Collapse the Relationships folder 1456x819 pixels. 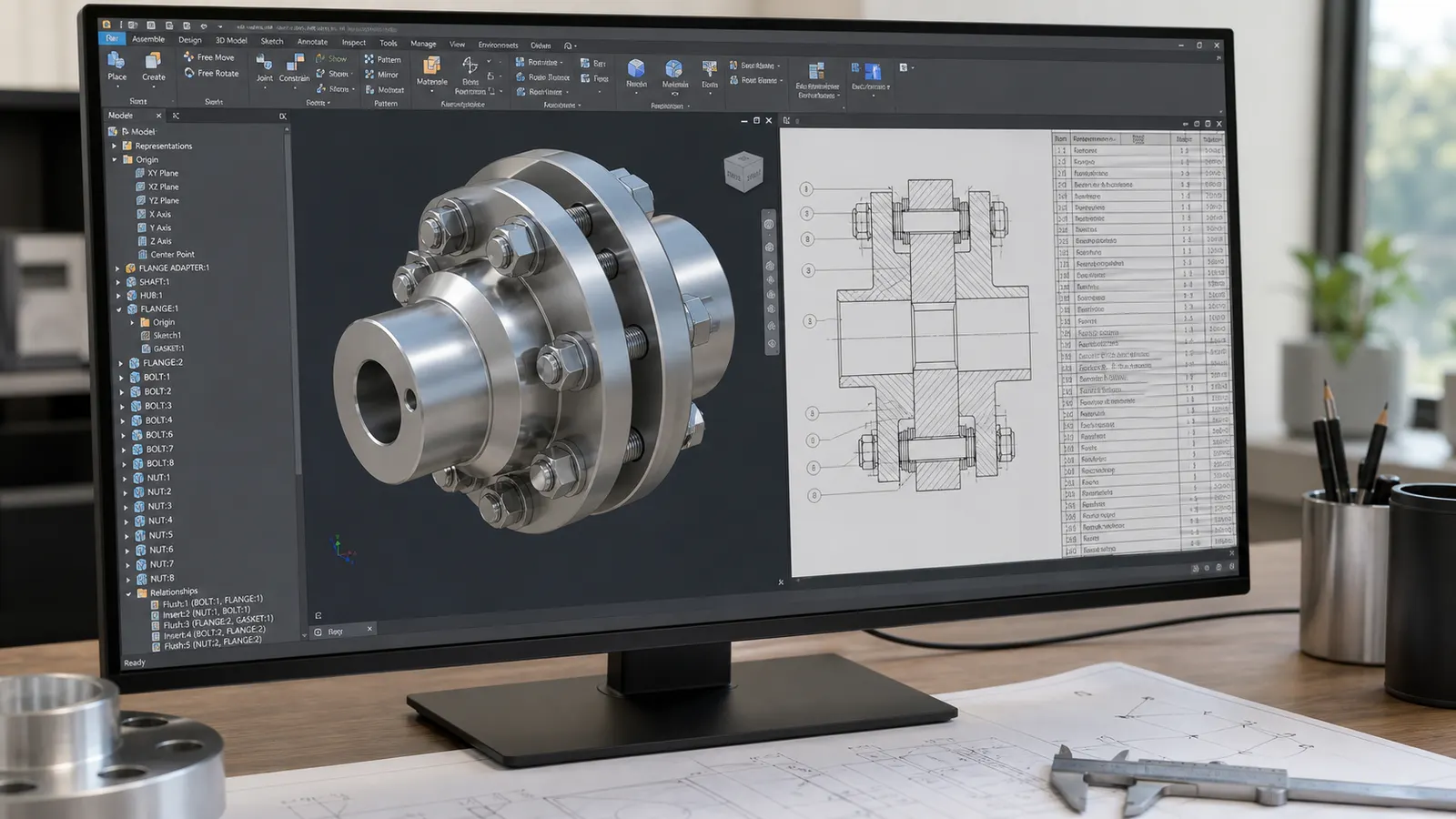(128, 593)
